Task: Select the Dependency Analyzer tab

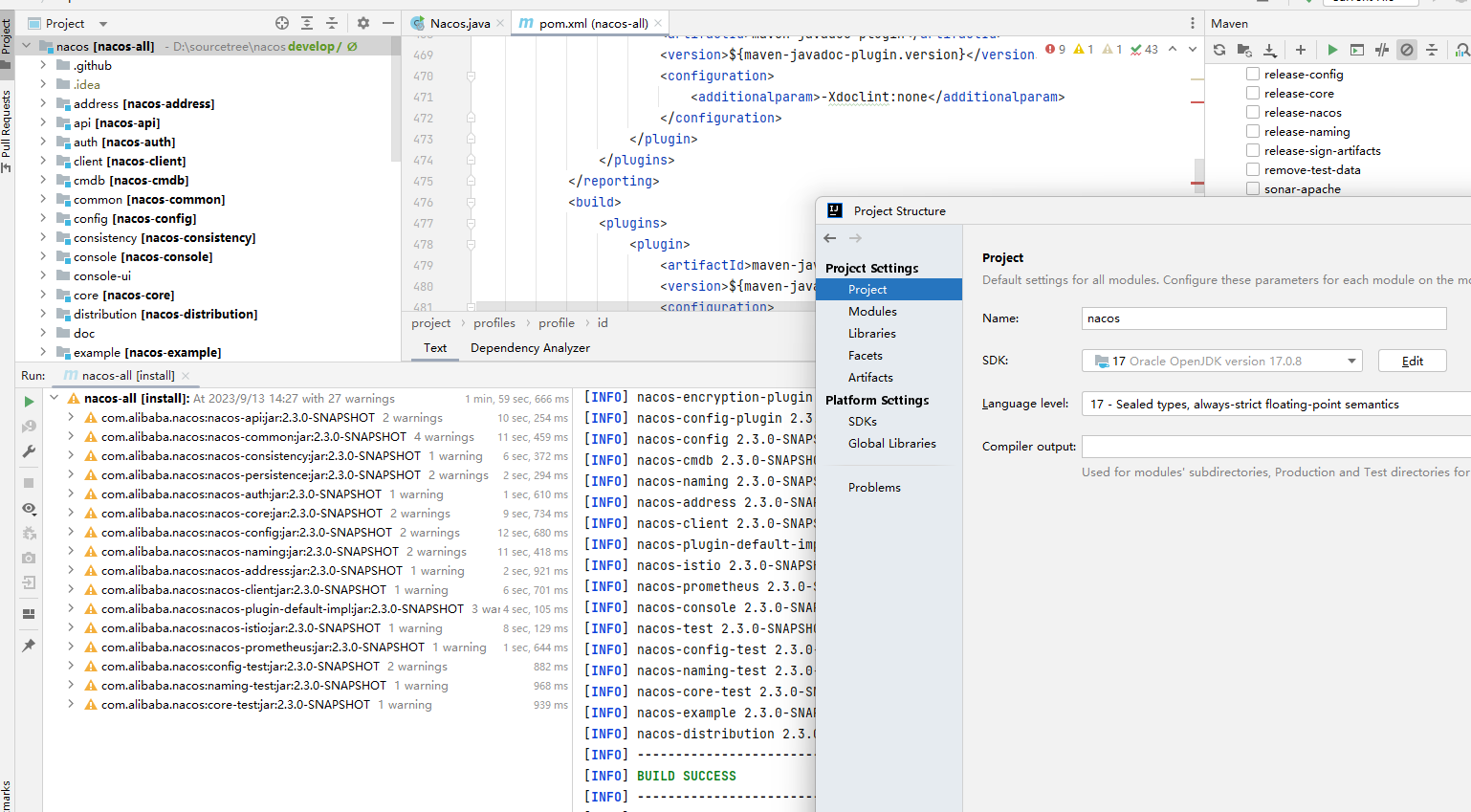Action: pyautogui.click(x=530, y=348)
